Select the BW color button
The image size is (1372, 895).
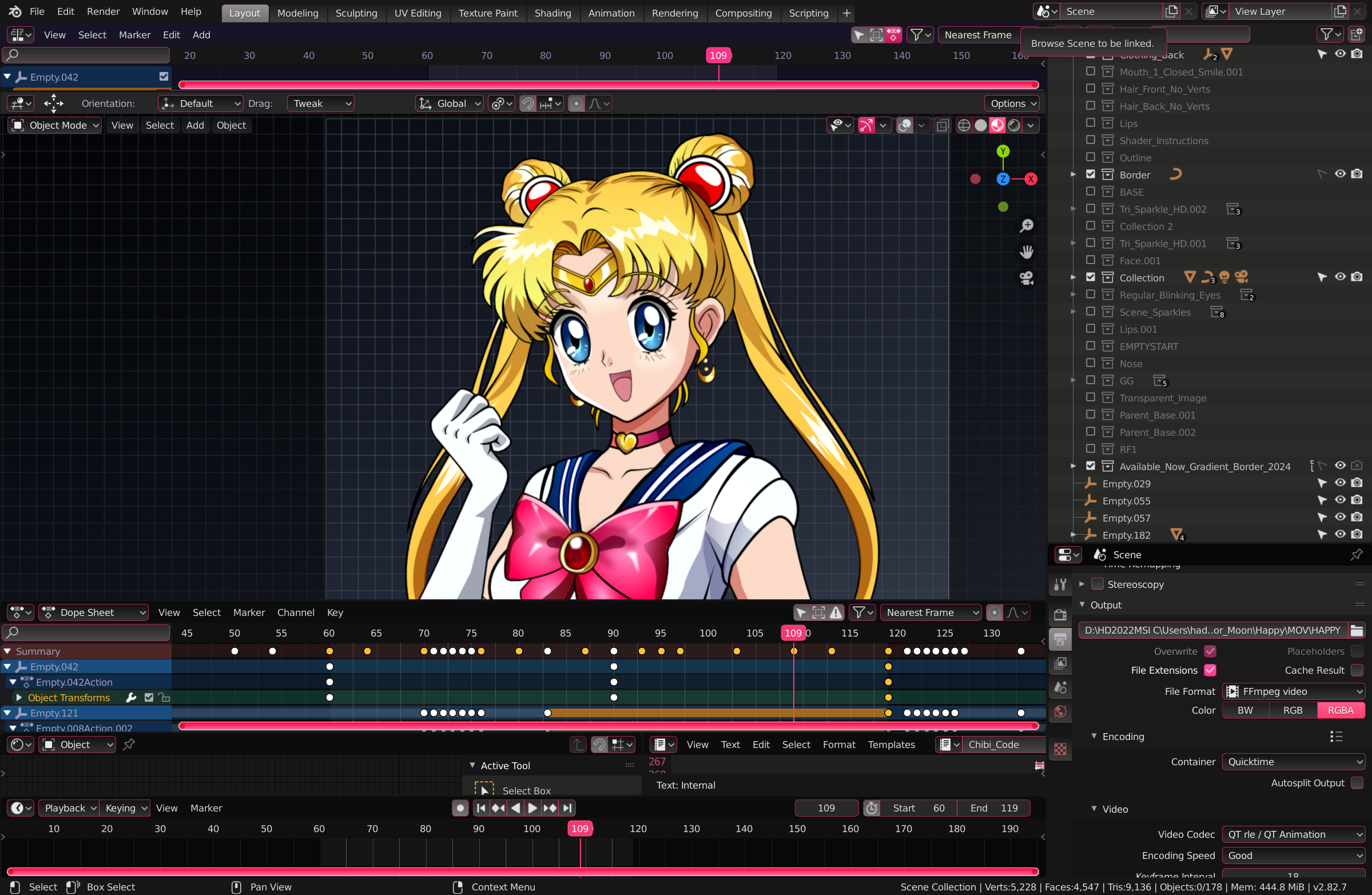pos(1244,710)
